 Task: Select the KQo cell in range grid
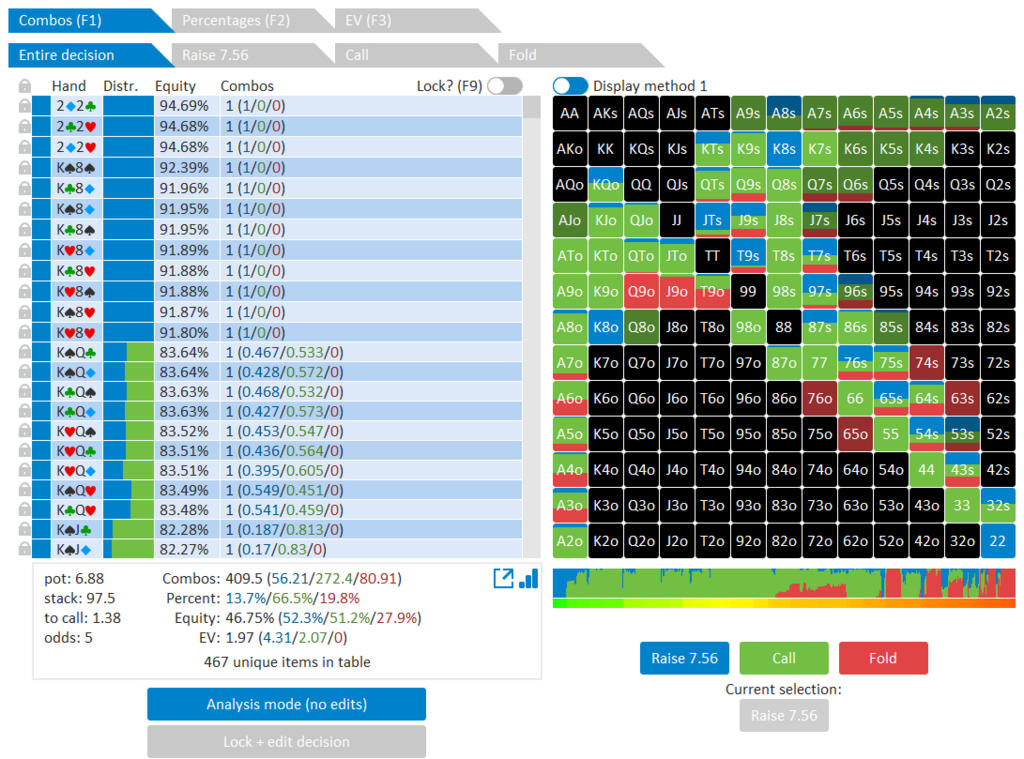[605, 185]
